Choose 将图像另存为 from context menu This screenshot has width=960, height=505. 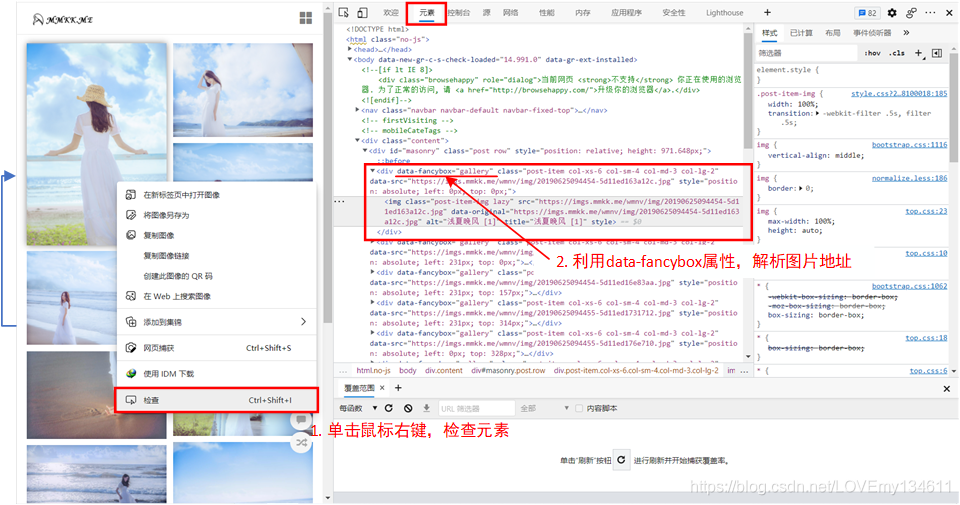[217, 215]
